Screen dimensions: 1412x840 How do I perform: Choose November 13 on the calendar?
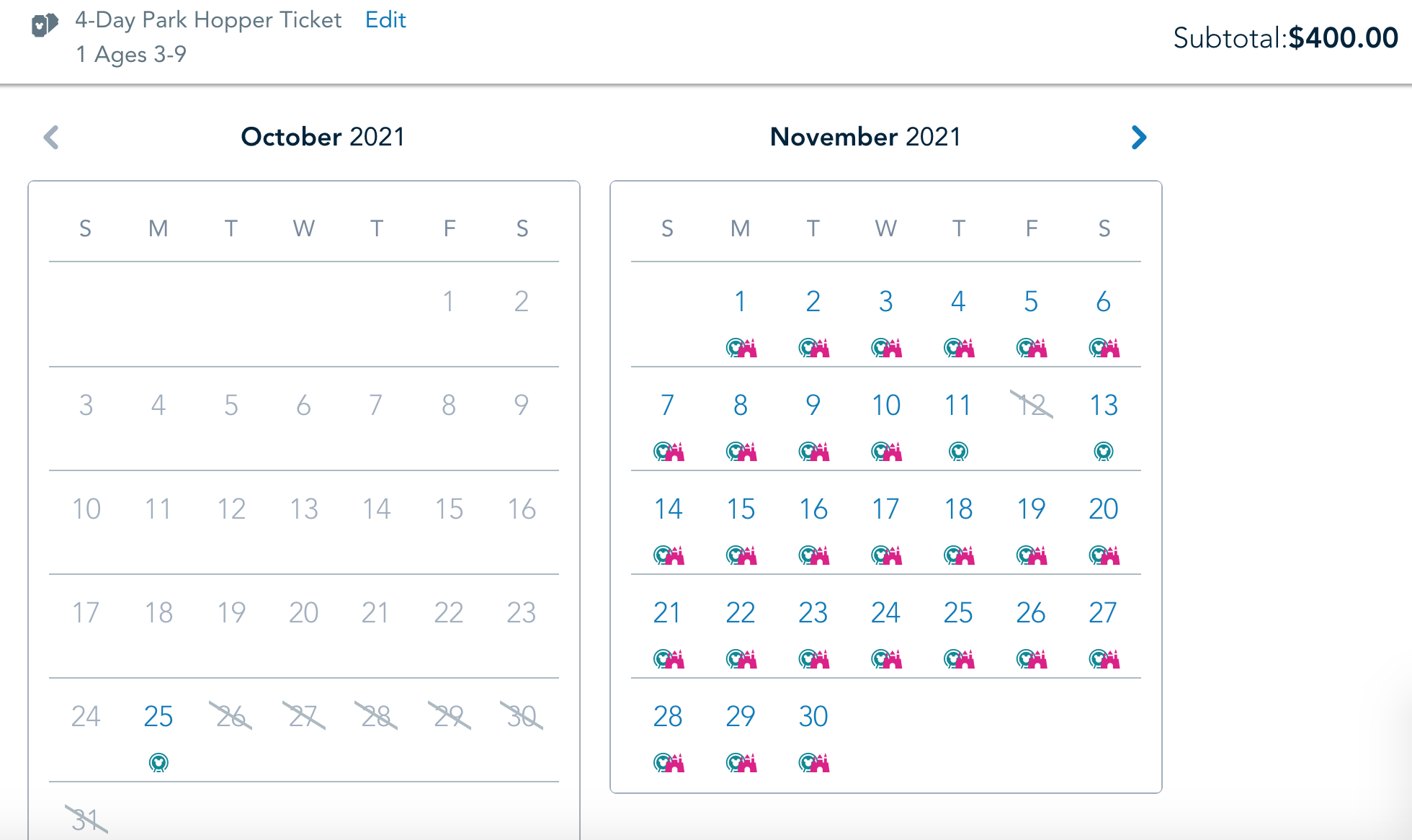click(x=1104, y=405)
